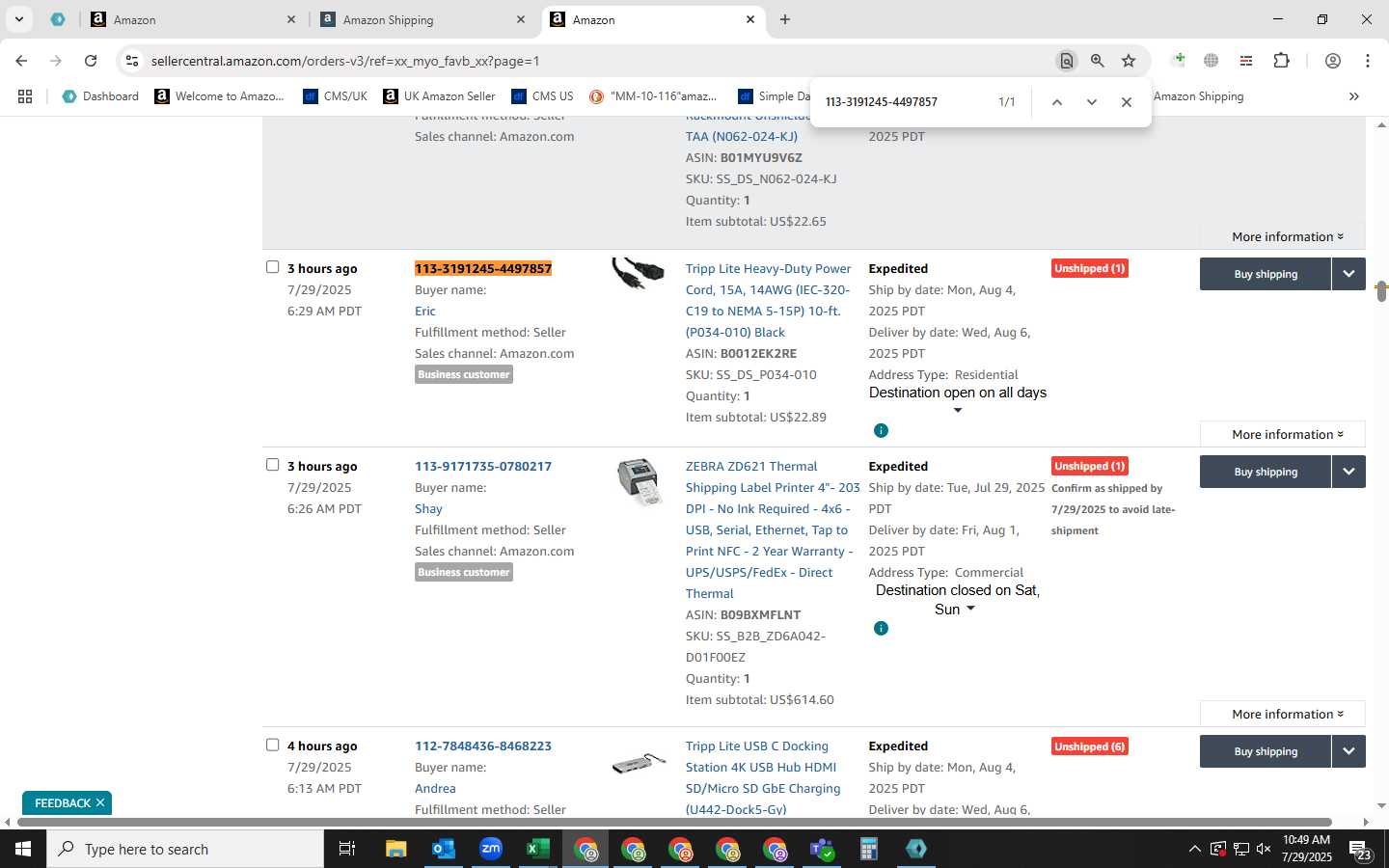
Task: Open USB C docking station thumbnail
Action: (x=639, y=764)
